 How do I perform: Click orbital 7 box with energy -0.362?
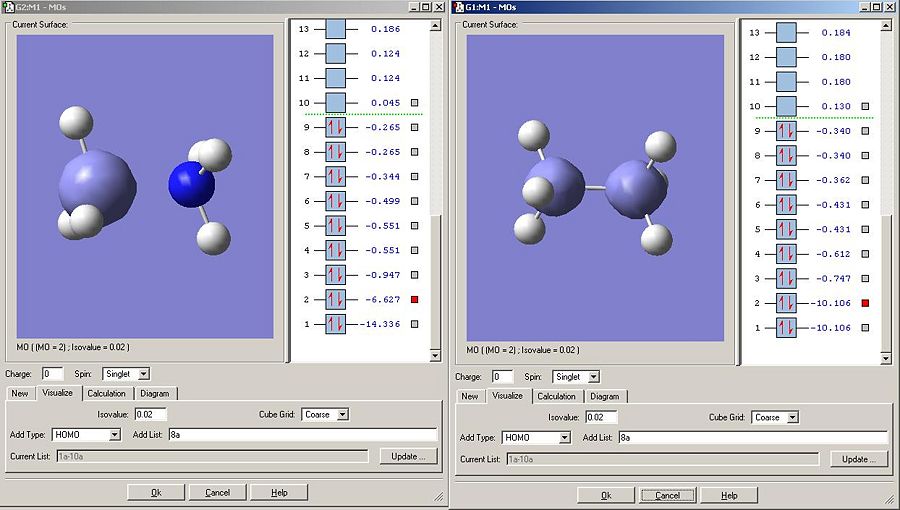(786, 180)
